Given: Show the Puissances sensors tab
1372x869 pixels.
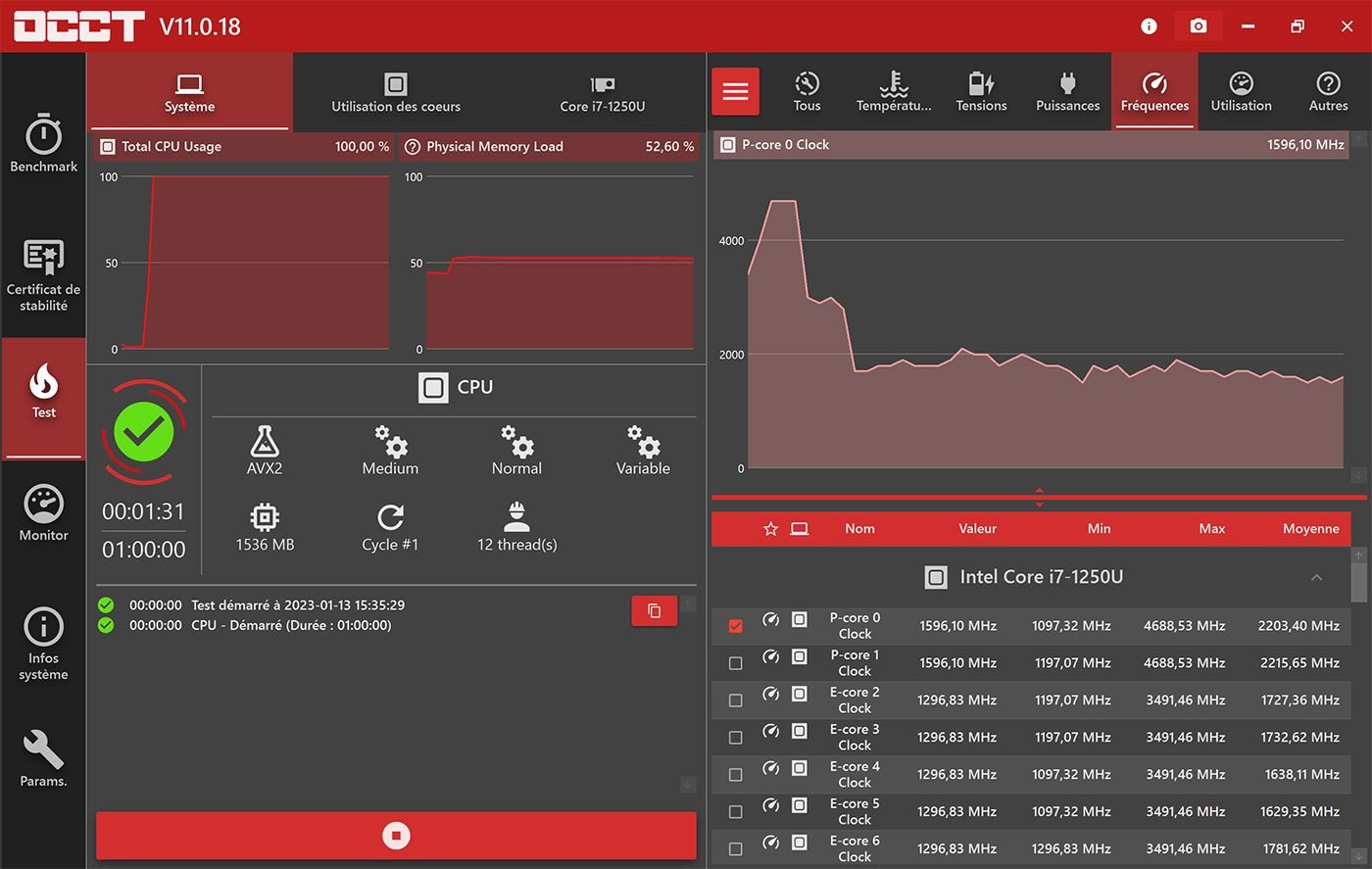Looking at the screenshot, I should 1068,92.
